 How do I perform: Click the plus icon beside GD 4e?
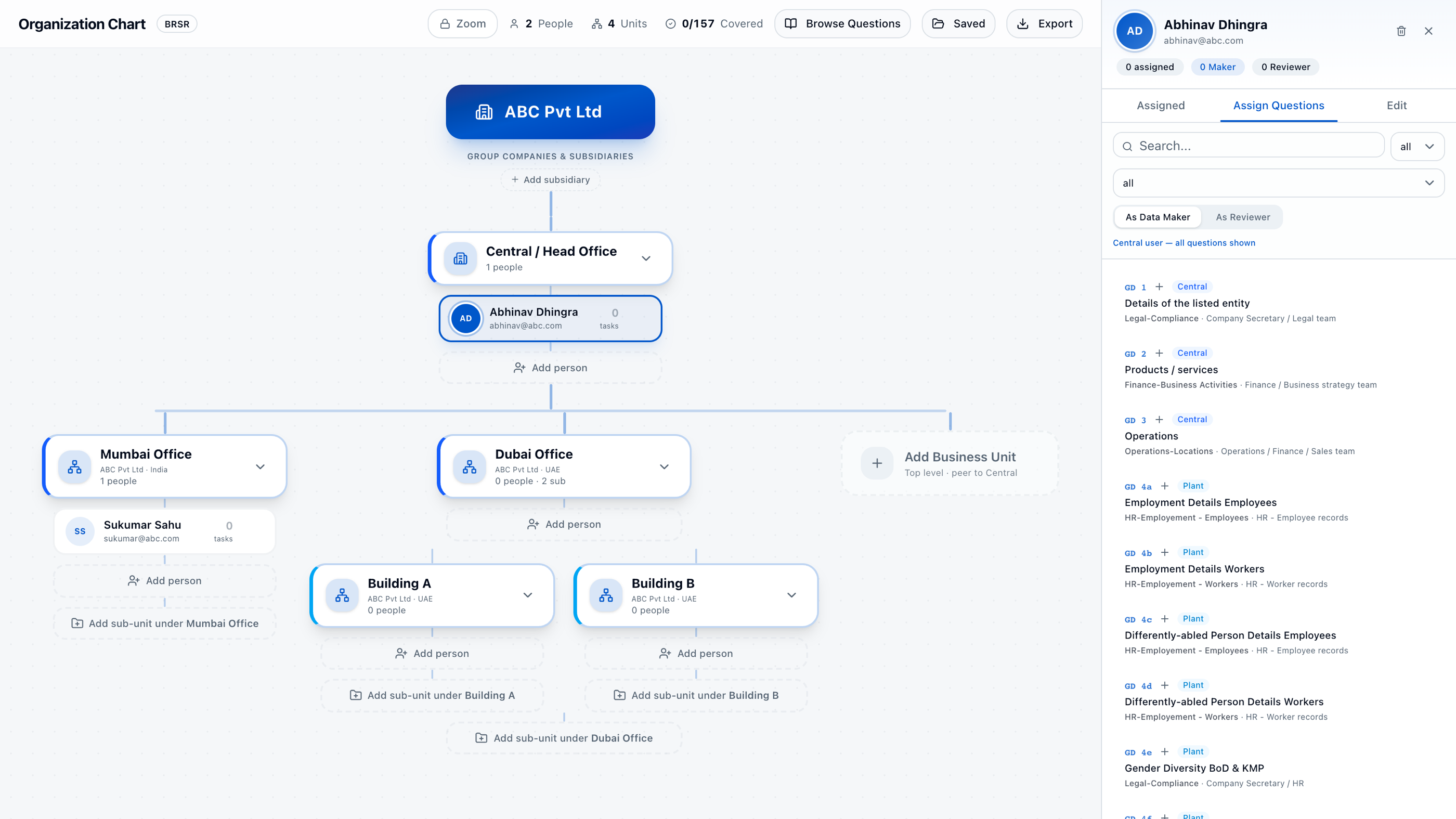(1165, 752)
